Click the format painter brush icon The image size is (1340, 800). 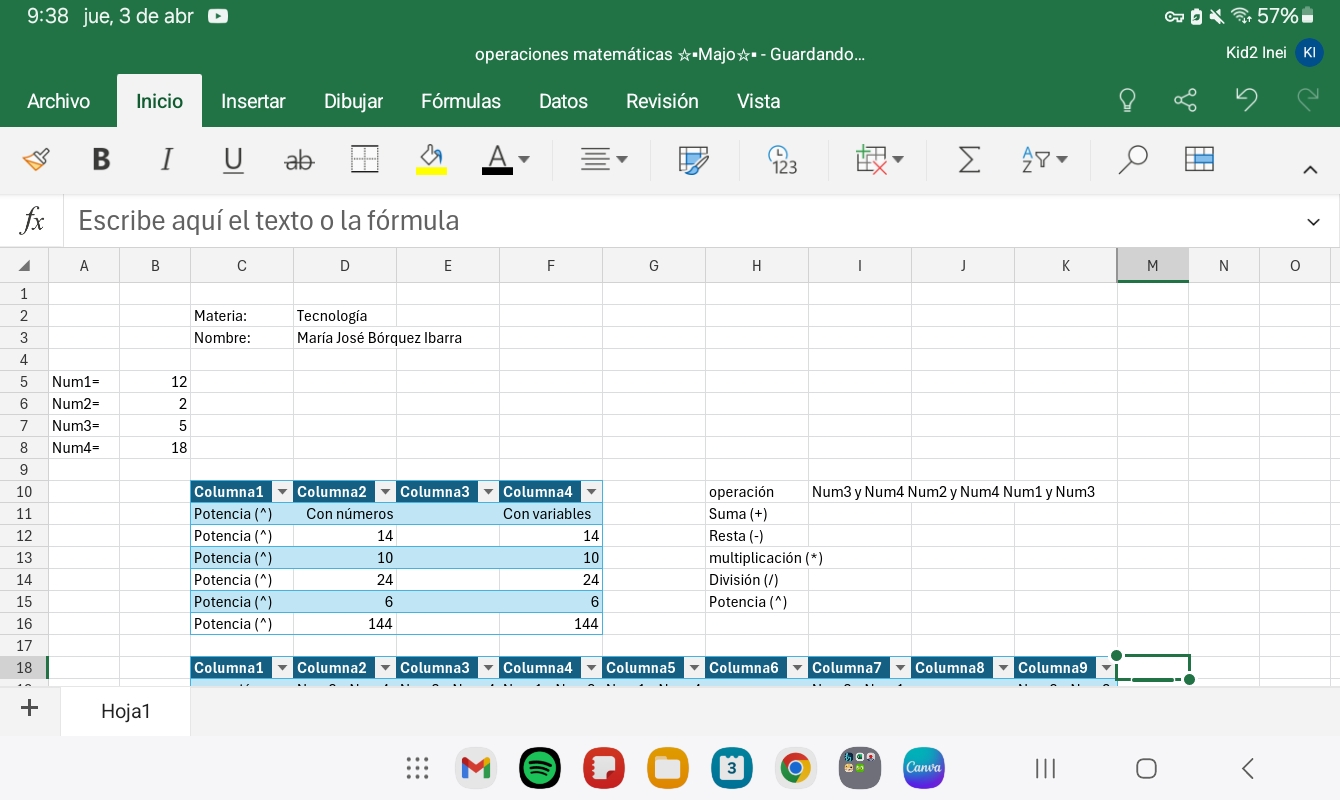pos(36,160)
